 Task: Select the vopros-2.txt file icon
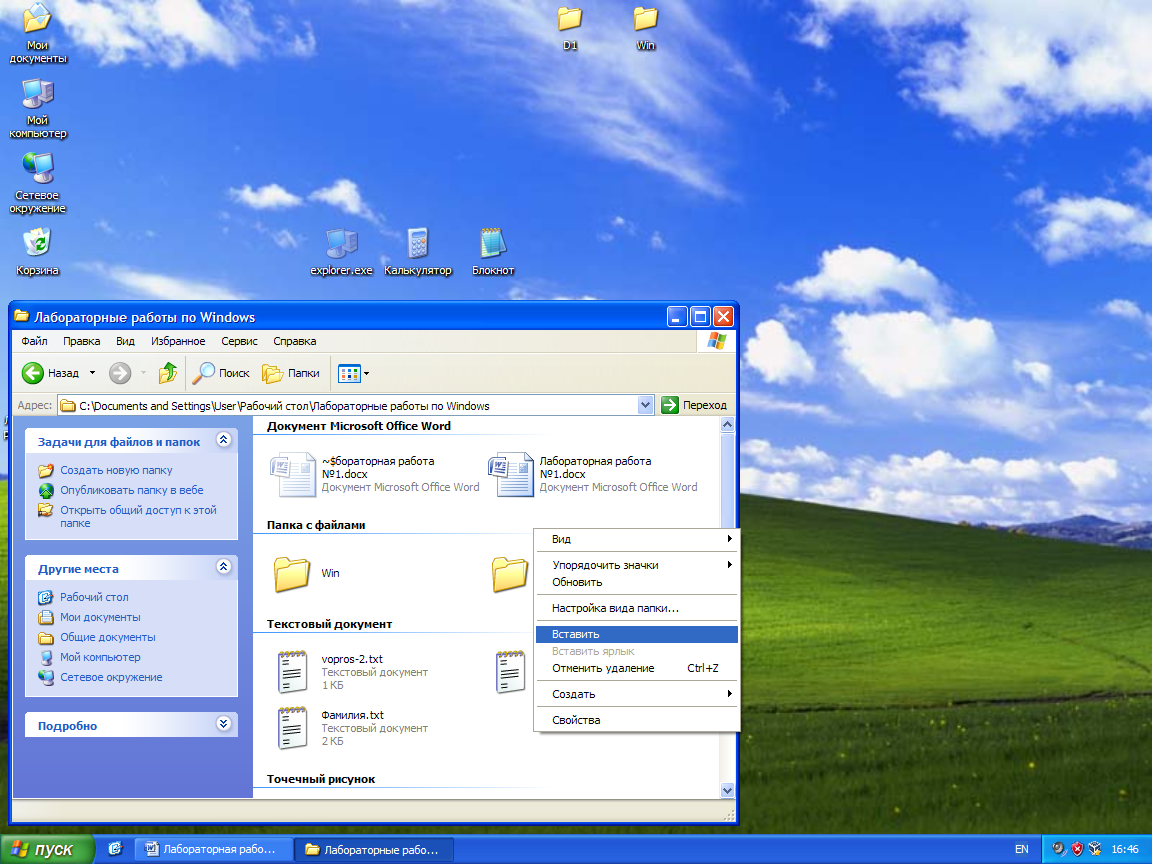[x=292, y=672]
